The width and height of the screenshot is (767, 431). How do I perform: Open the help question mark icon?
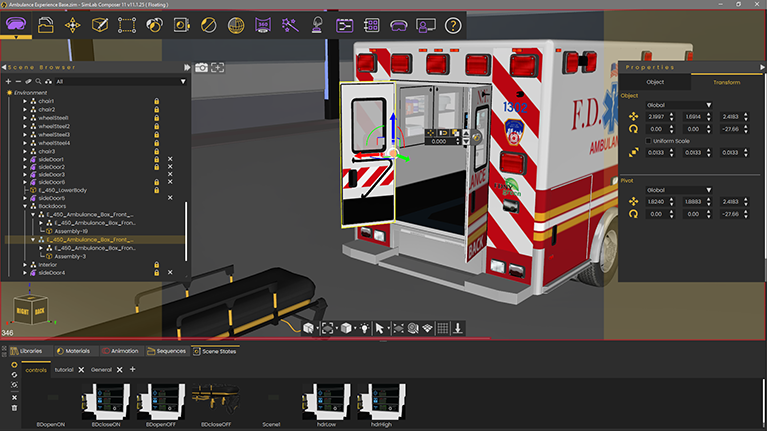(453, 25)
